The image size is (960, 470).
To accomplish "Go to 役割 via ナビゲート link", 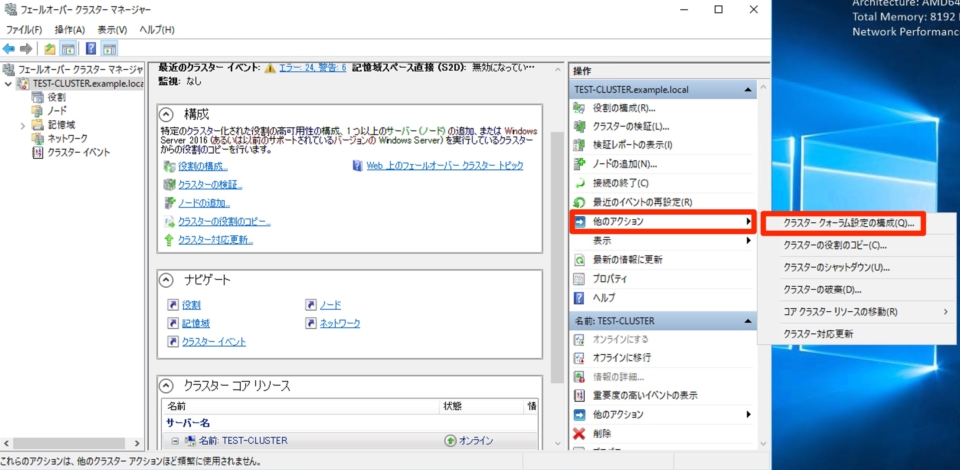I will pos(191,305).
